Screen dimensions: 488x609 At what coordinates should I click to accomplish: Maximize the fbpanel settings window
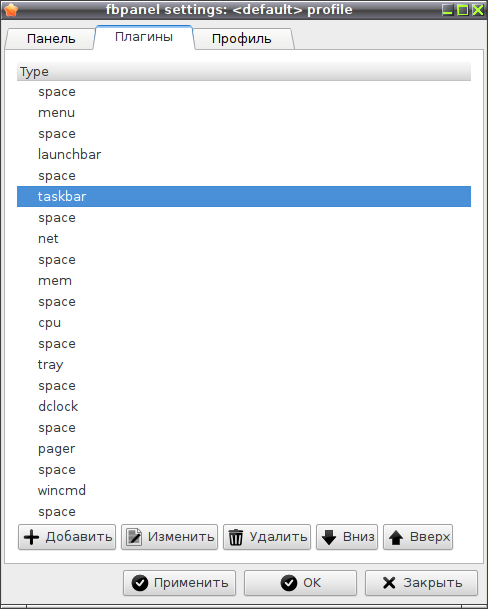463,10
